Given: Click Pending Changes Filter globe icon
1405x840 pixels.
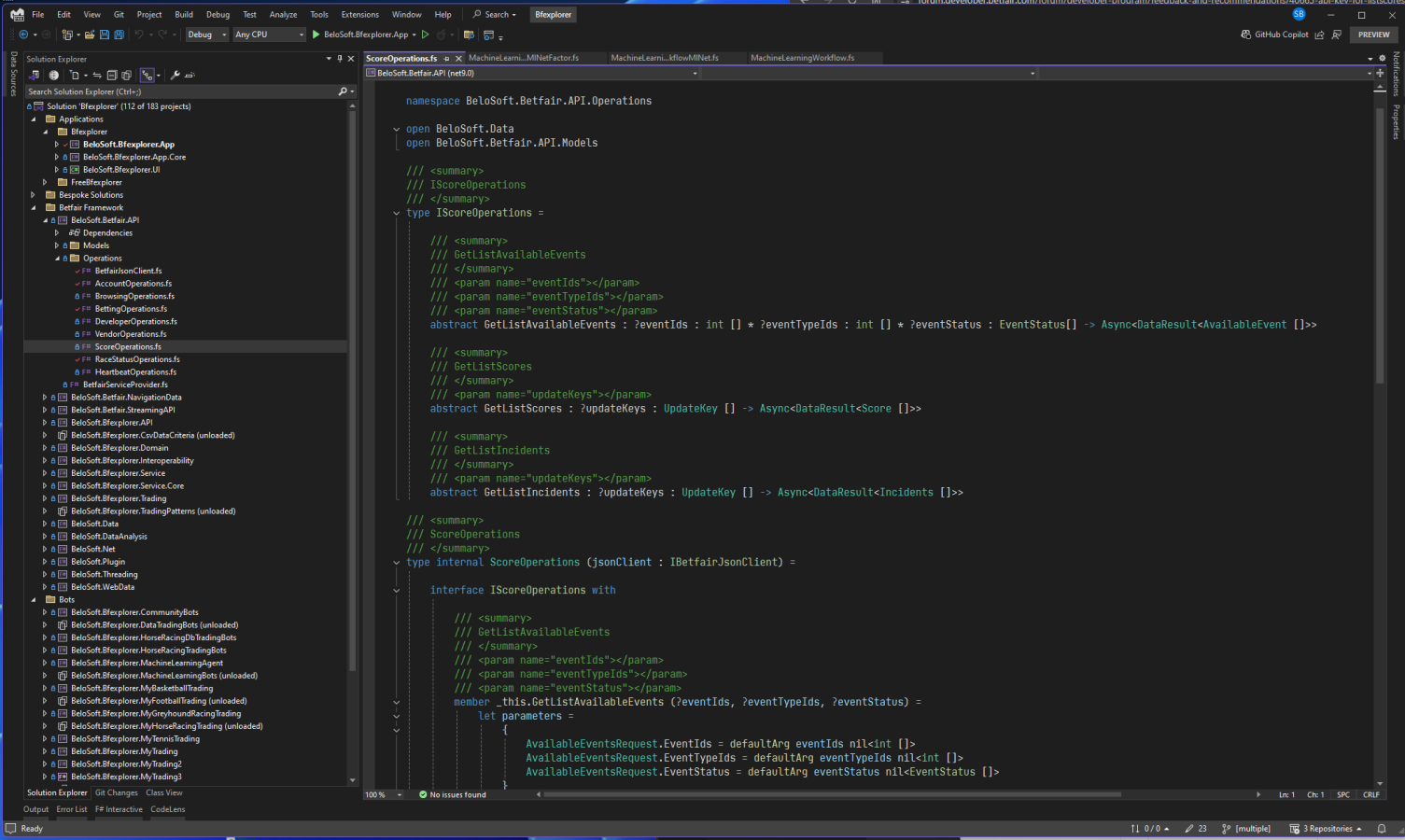Looking at the screenshot, I should pyautogui.click(x=54, y=75).
